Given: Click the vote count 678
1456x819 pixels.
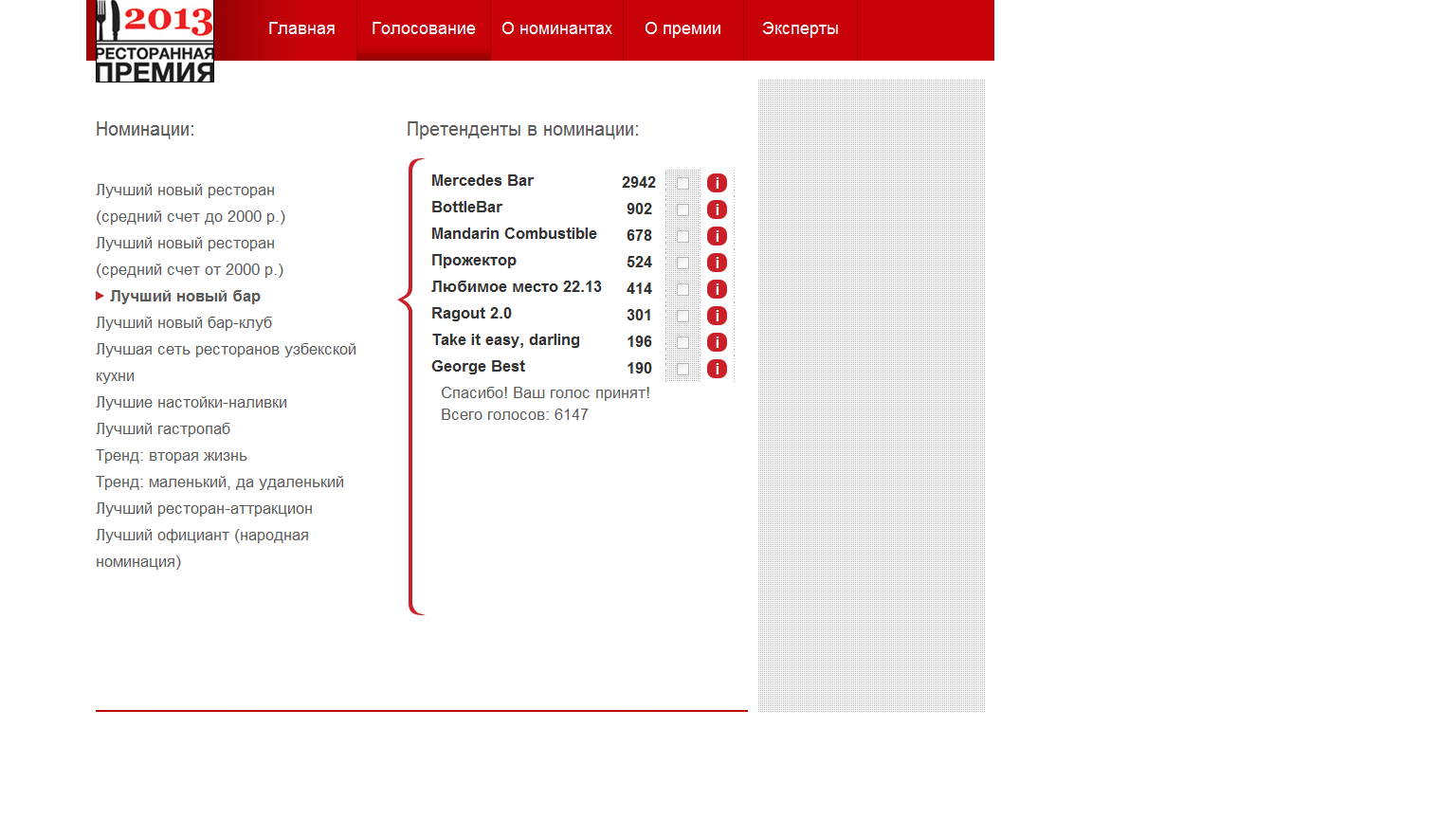Looking at the screenshot, I should coord(639,235).
